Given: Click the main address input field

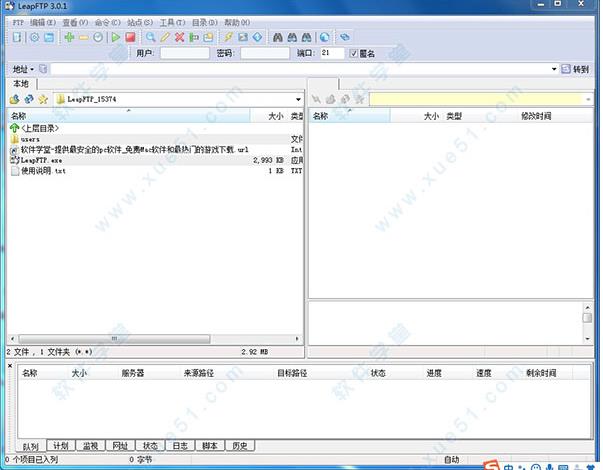Looking at the screenshot, I should (x=301, y=69).
